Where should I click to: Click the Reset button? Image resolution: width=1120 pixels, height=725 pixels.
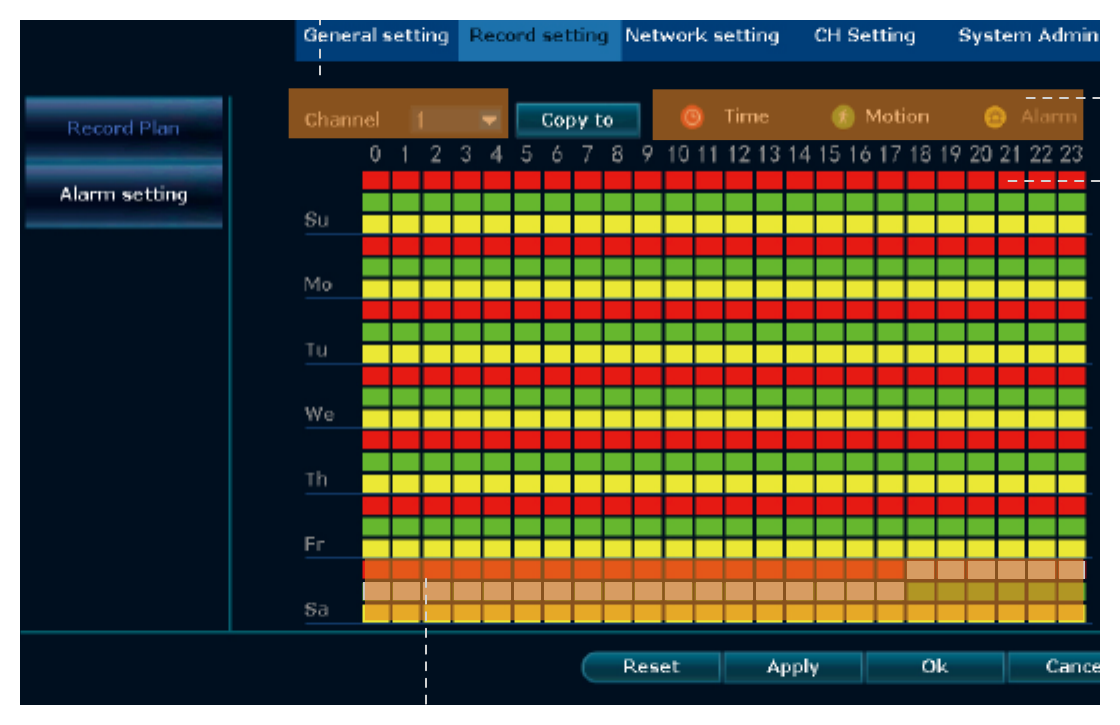click(x=651, y=666)
